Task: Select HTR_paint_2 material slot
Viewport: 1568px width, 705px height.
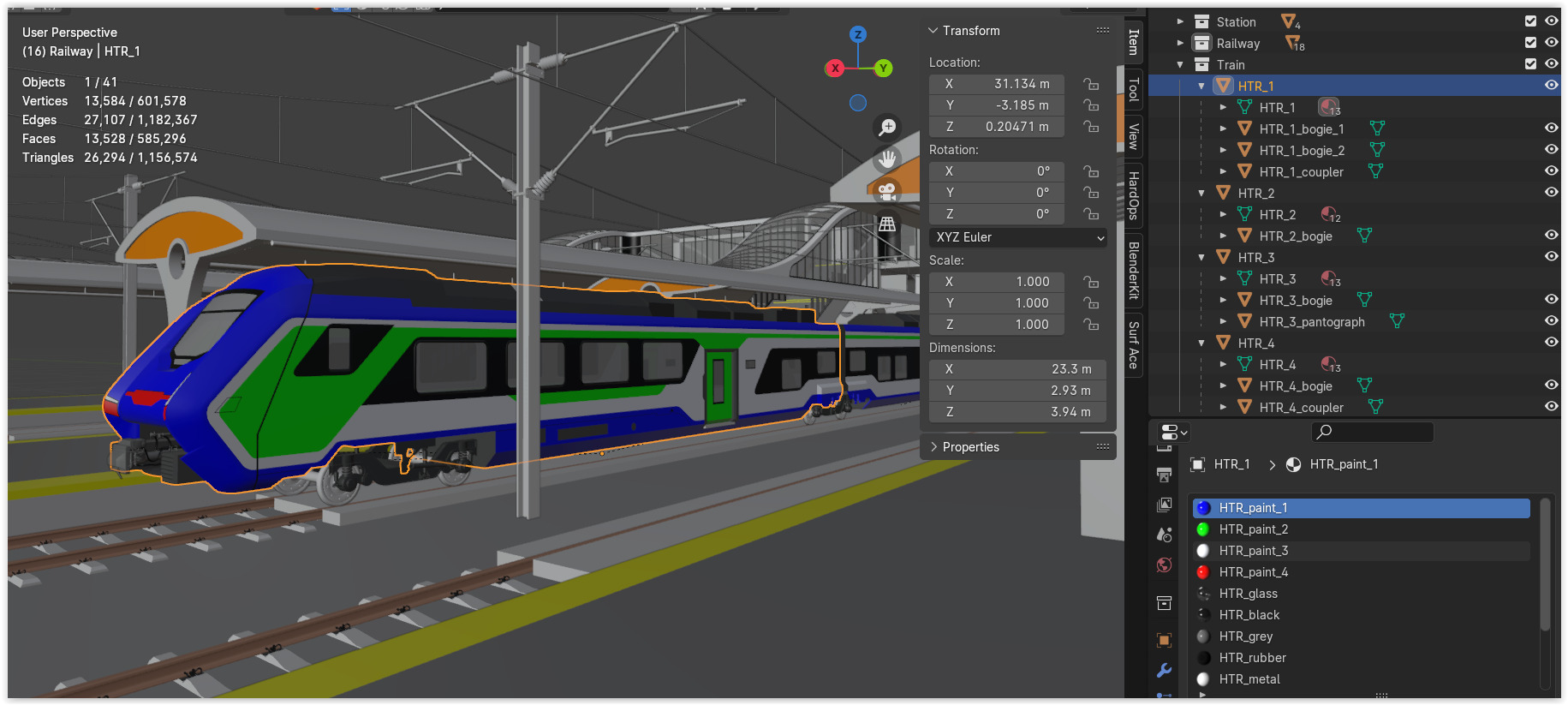Action: pos(1362,529)
